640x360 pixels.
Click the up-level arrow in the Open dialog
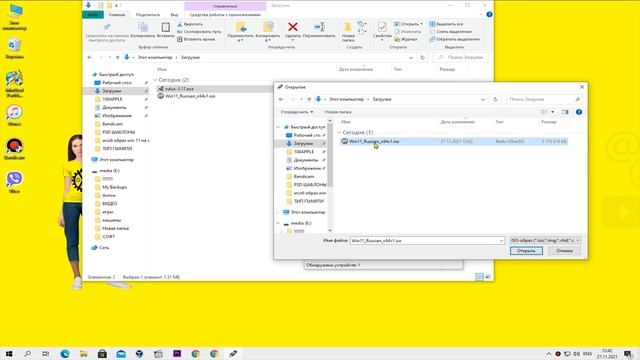pyautogui.click(x=309, y=99)
